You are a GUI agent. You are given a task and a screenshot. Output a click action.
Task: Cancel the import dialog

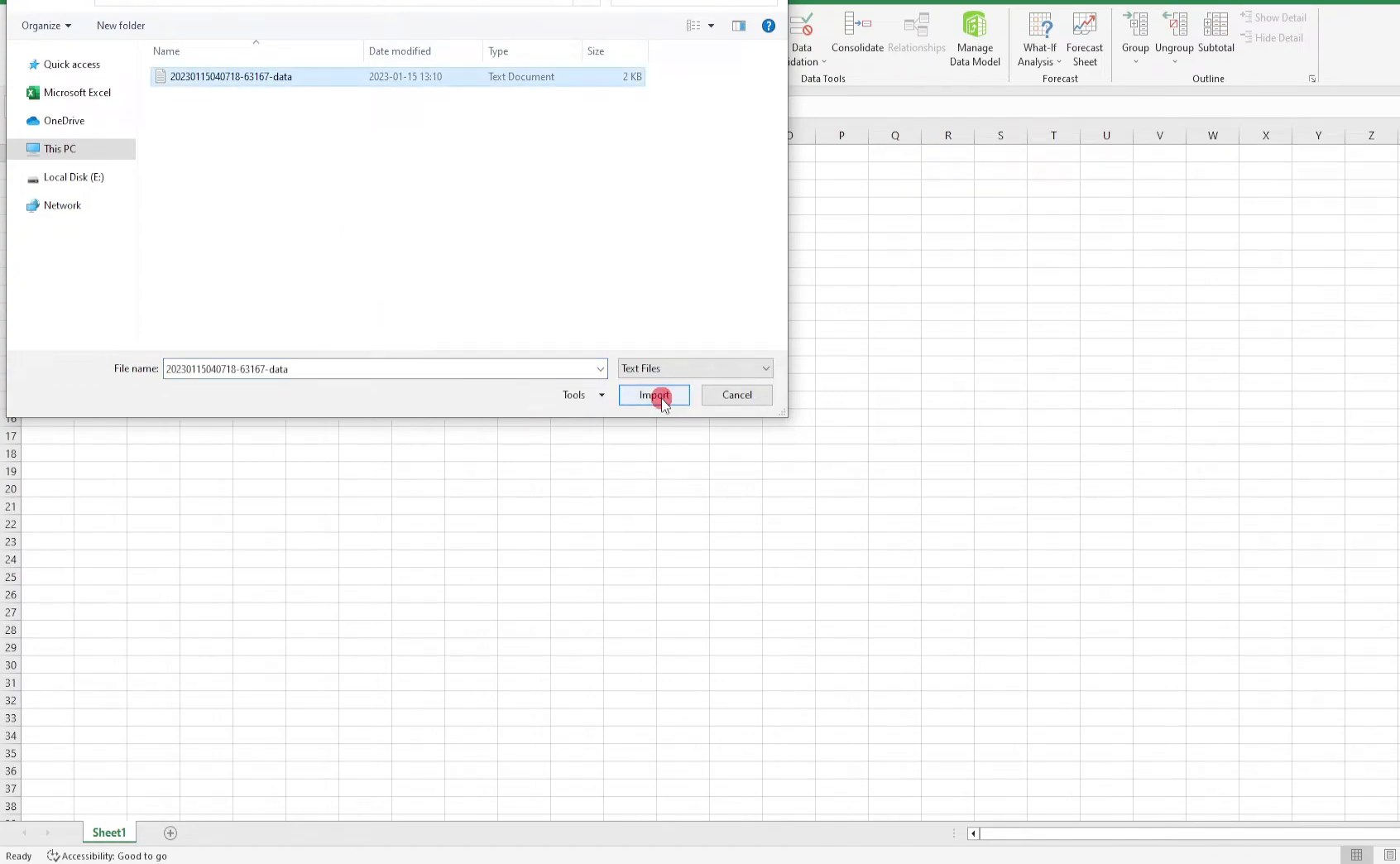tap(736, 395)
